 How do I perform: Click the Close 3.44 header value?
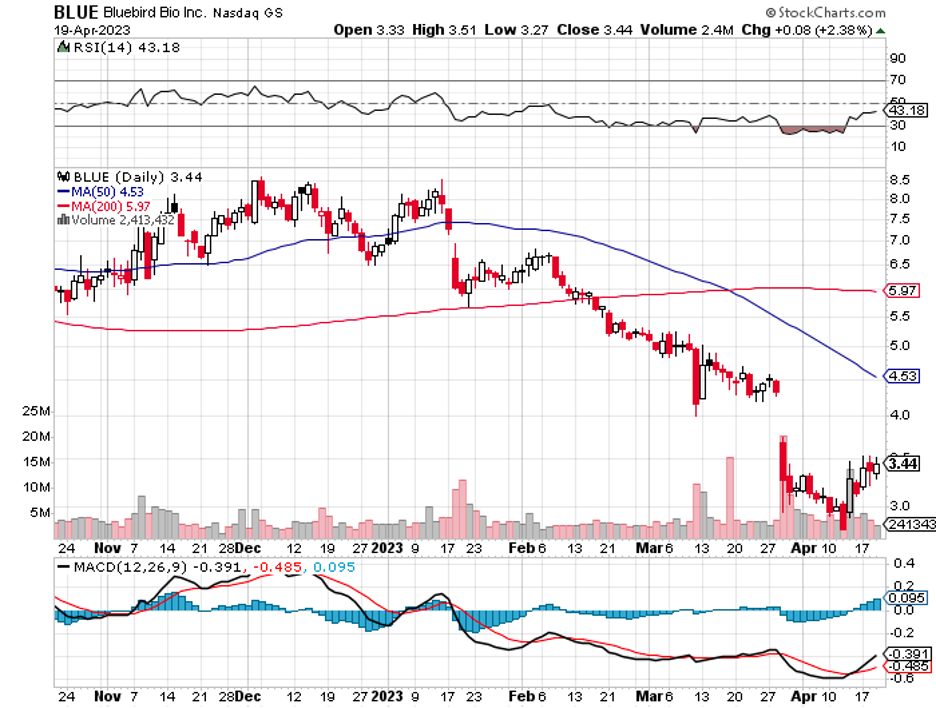(595, 30)
